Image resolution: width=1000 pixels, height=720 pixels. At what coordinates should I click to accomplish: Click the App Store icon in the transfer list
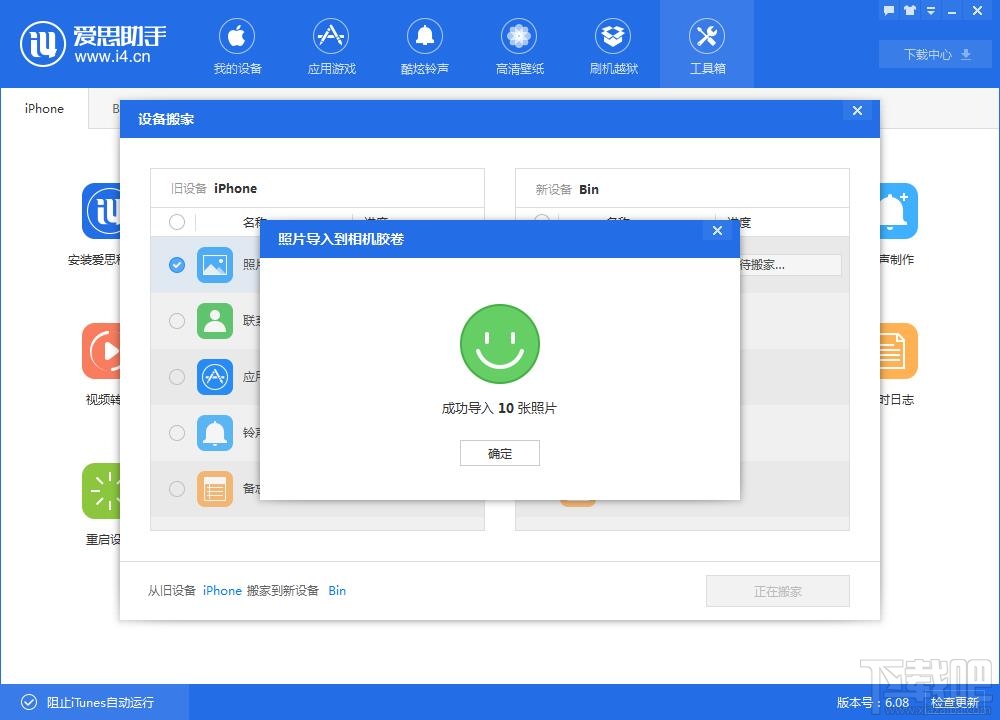[x=215, y=377]
